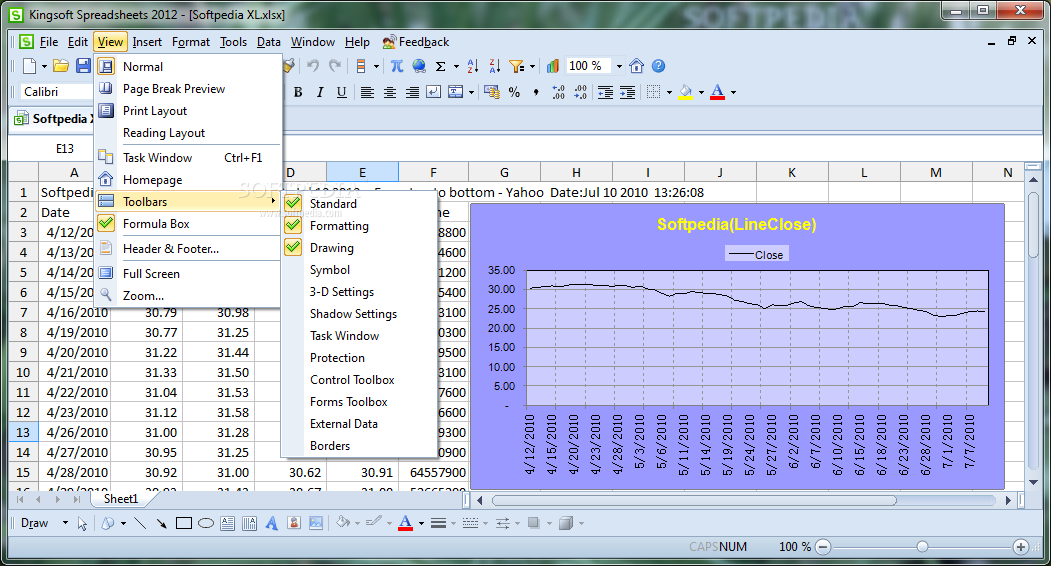The image size is (1051, 566).
Task: Click the Undo arrow icon
Action: 313,66
